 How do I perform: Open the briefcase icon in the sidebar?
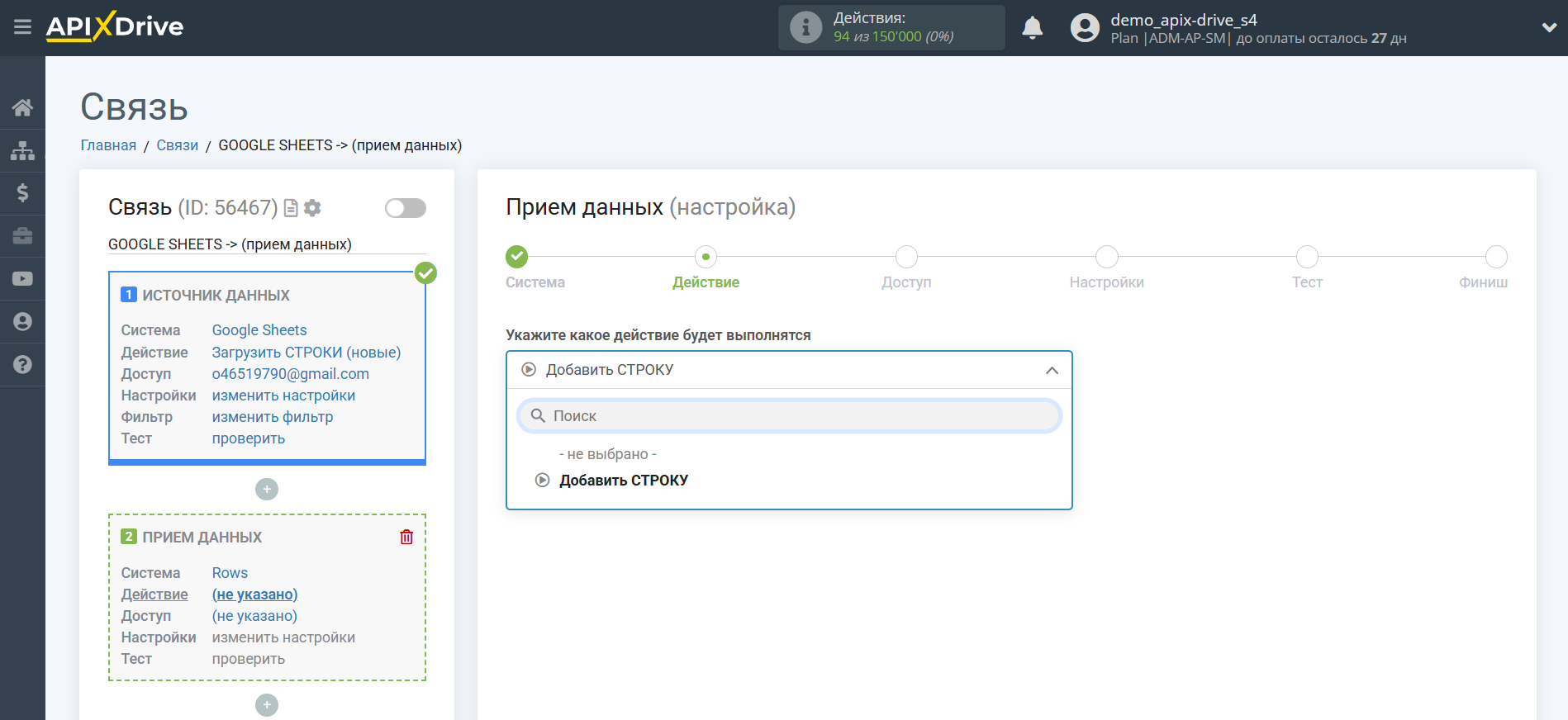22,236
